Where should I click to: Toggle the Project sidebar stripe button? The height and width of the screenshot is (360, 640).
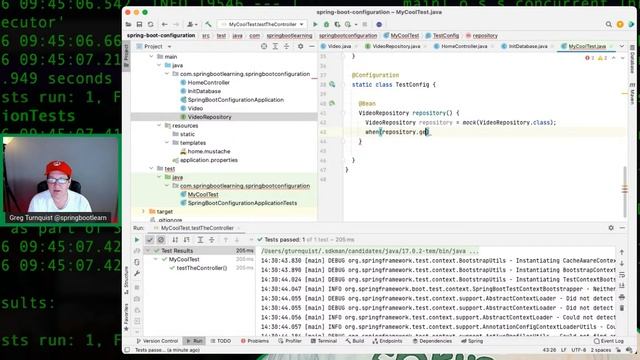tap(126, 56)
